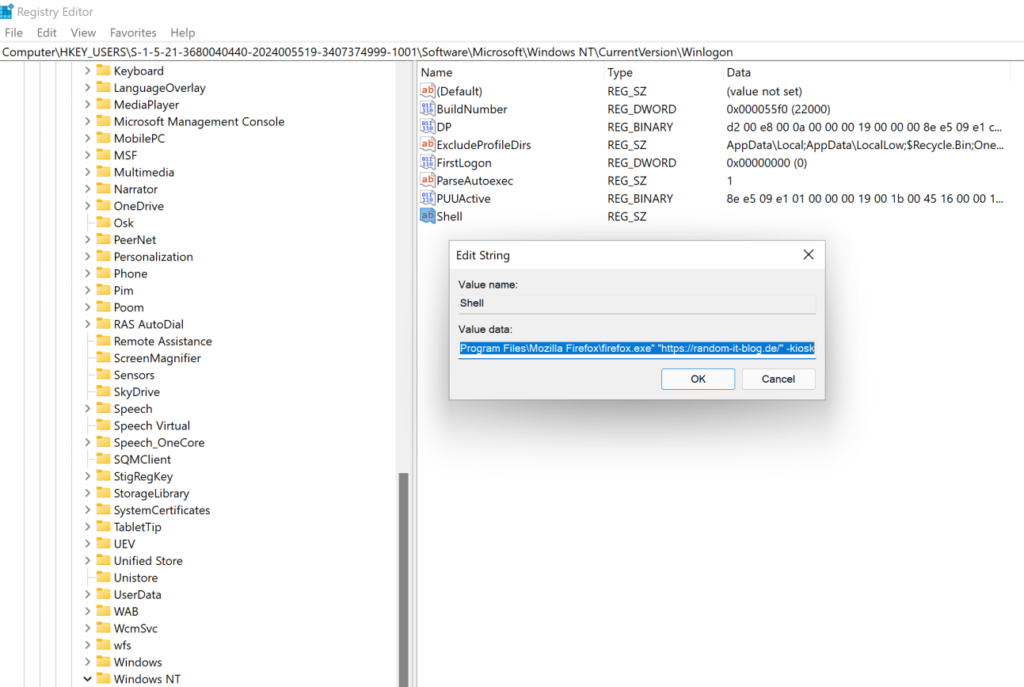Select the PUUActive binary value icon
This screenshot has height=687, width=1024.
click(x=428, y=198)
